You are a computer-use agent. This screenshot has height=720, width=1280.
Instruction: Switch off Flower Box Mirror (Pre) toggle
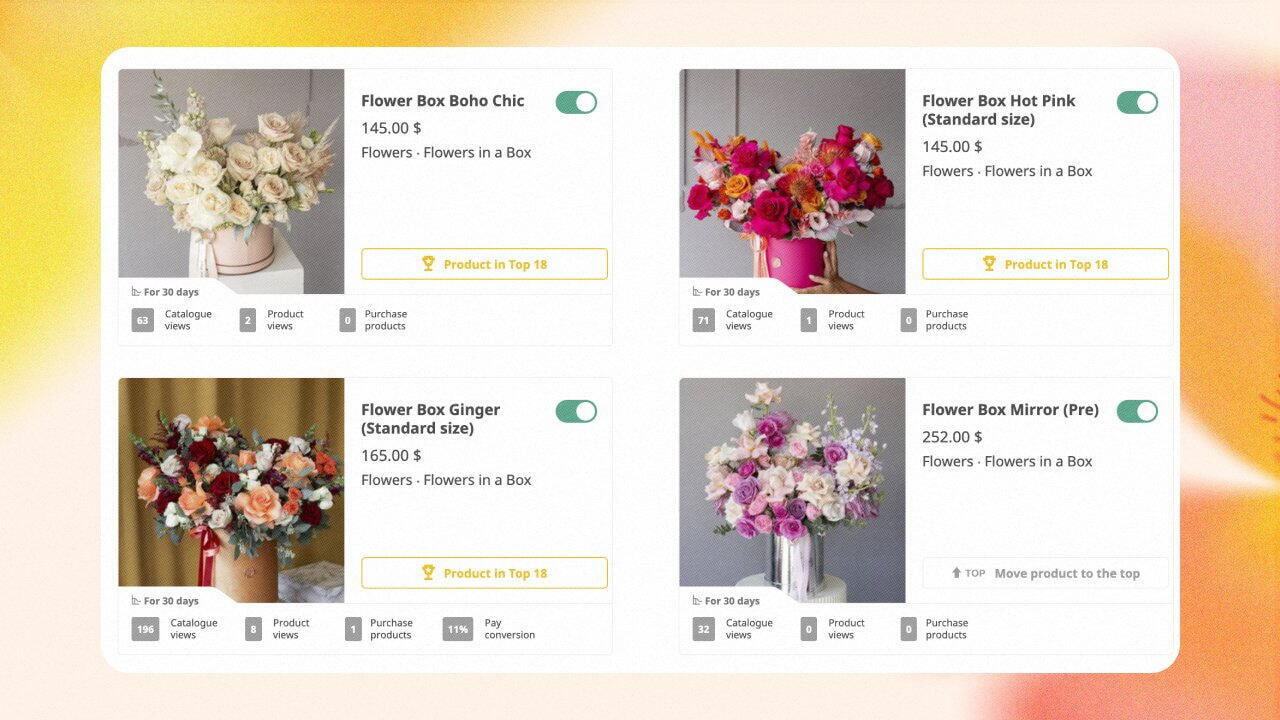tap(1137, 411)
